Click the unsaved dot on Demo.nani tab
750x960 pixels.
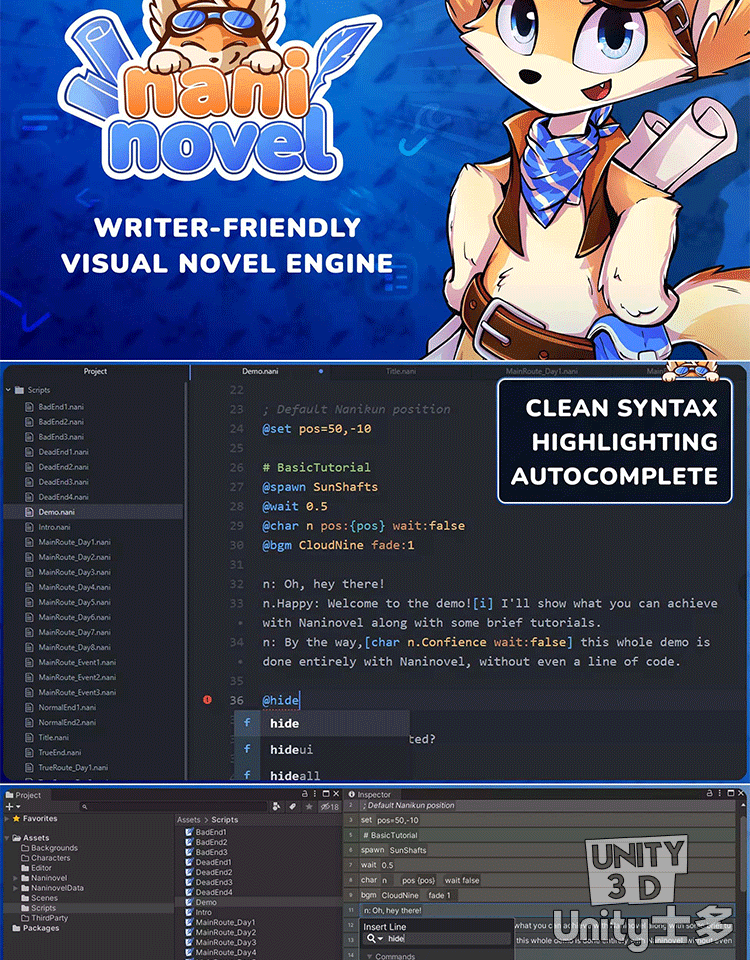click(x=320, y=371)
